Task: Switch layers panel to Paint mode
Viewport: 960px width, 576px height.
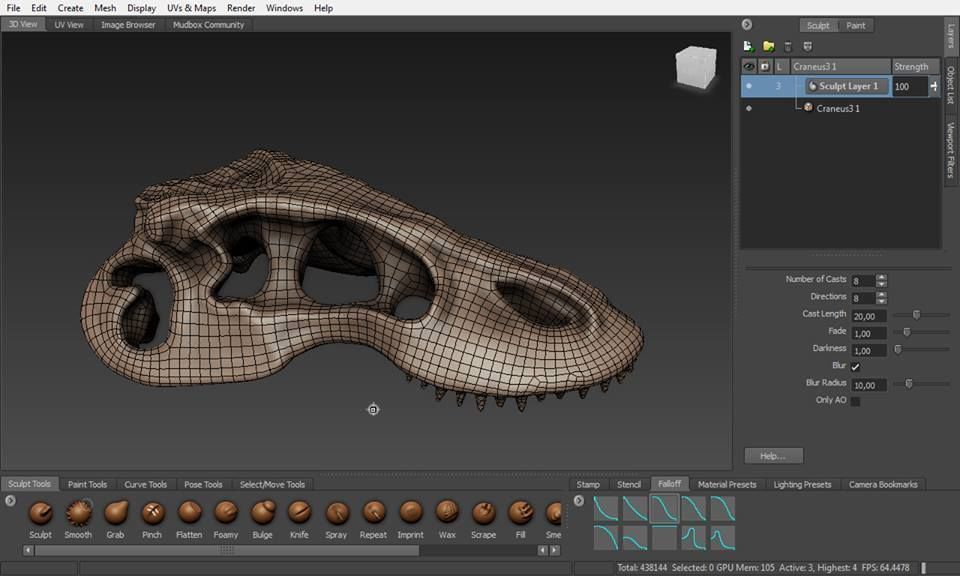Action: [x=856, y=25]
